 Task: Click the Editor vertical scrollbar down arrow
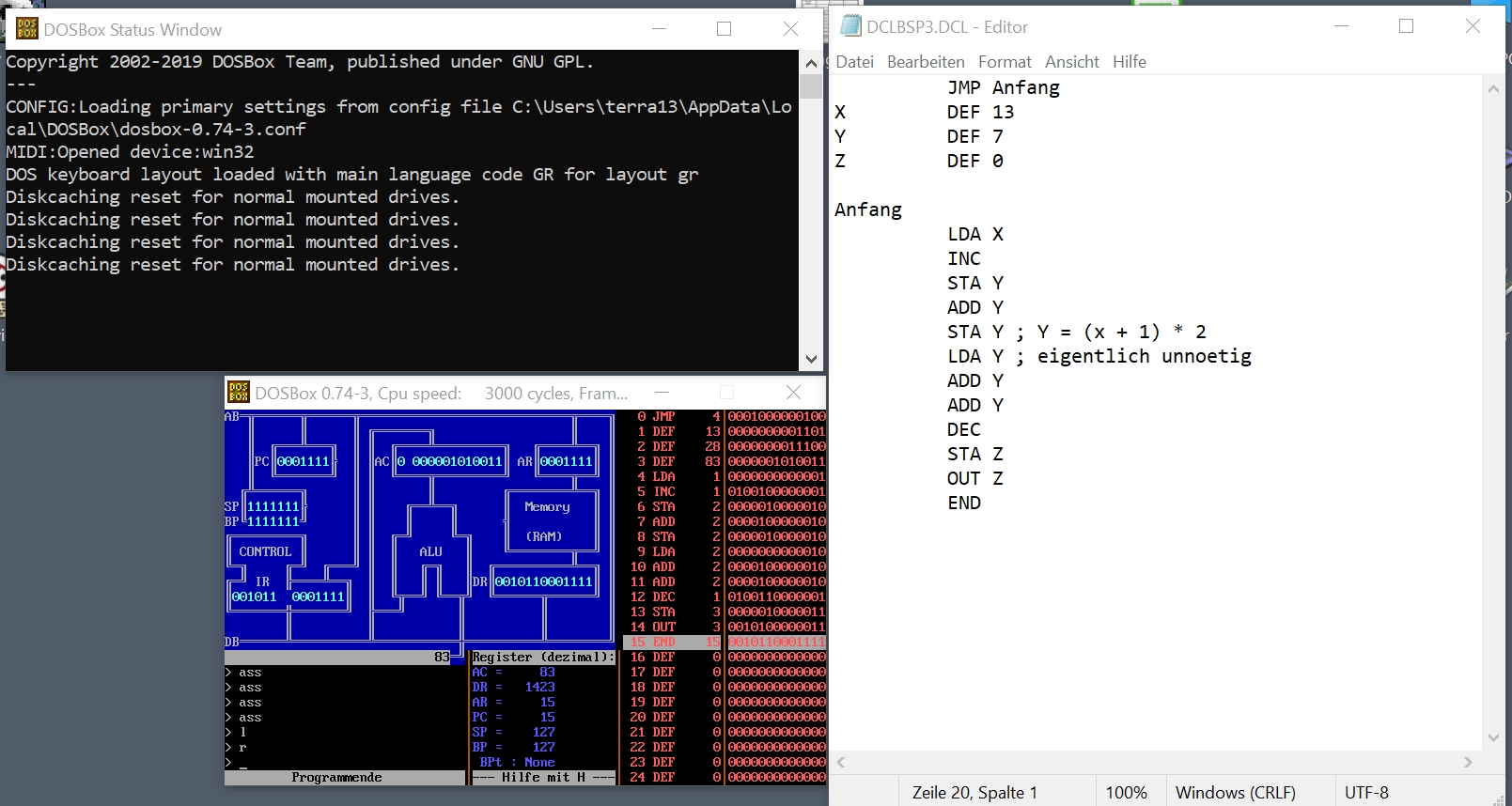pos(1493,738)
